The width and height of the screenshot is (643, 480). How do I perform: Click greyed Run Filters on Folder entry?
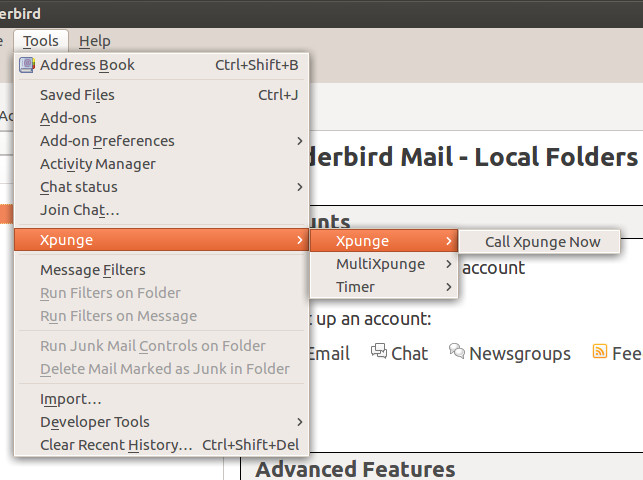[x=161, y=293]
